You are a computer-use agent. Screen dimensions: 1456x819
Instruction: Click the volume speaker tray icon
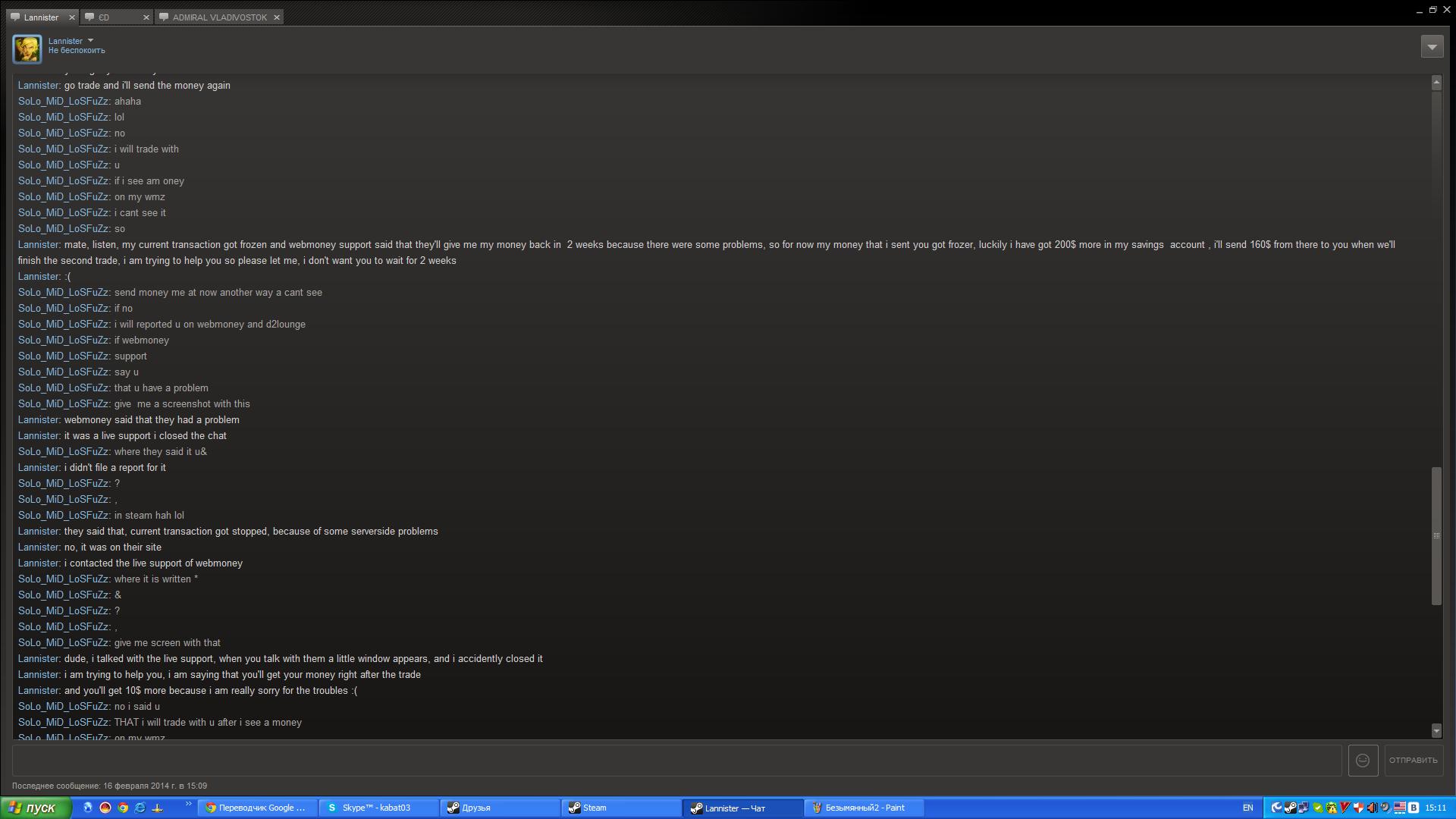[1372, 808]
